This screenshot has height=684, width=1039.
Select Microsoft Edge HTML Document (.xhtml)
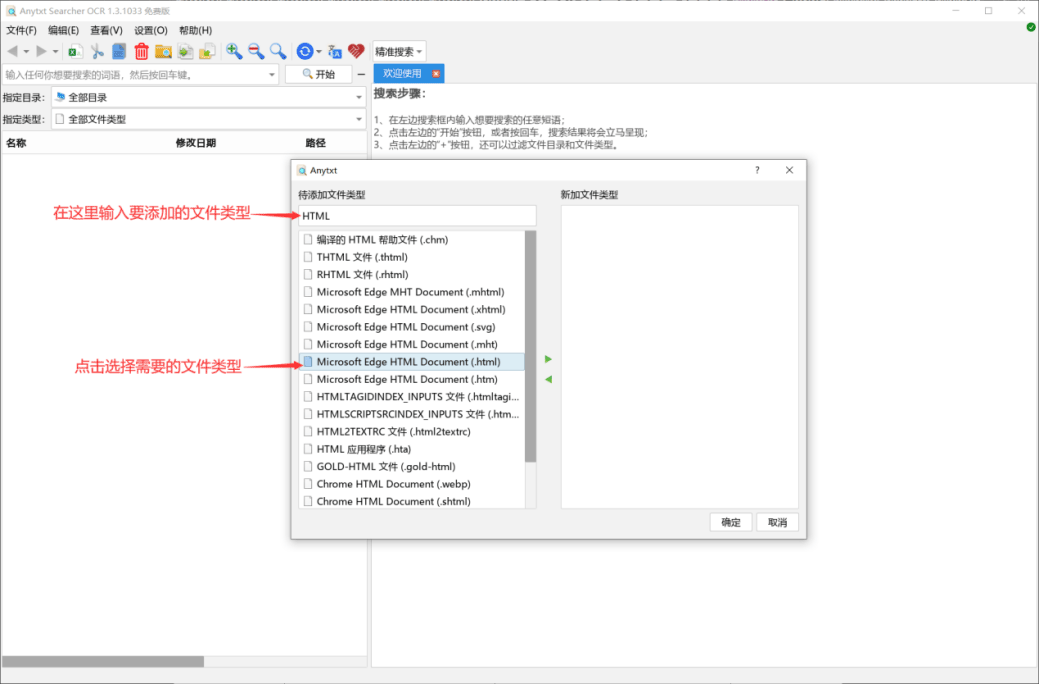pos(411,310)
